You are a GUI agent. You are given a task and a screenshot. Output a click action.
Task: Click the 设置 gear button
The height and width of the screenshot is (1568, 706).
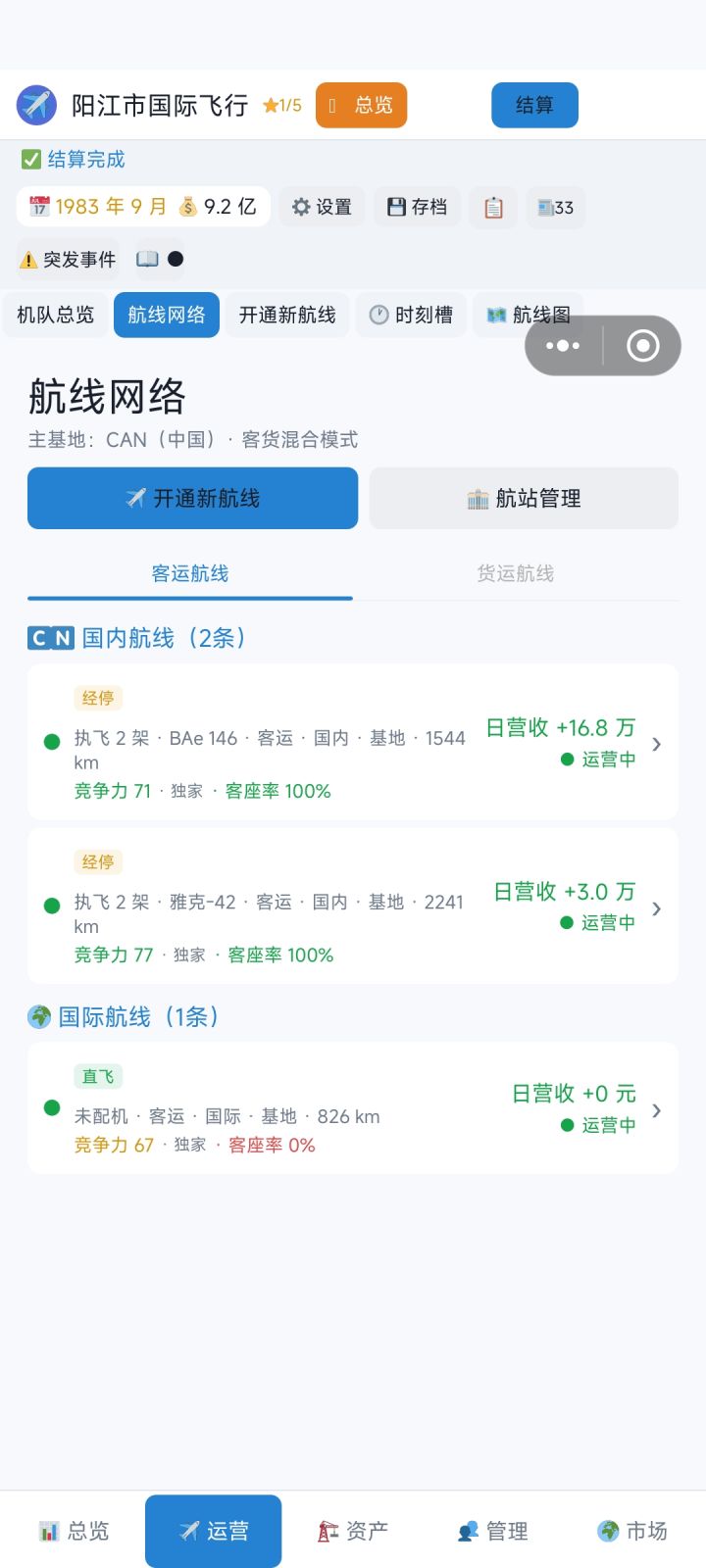[323, 207]
